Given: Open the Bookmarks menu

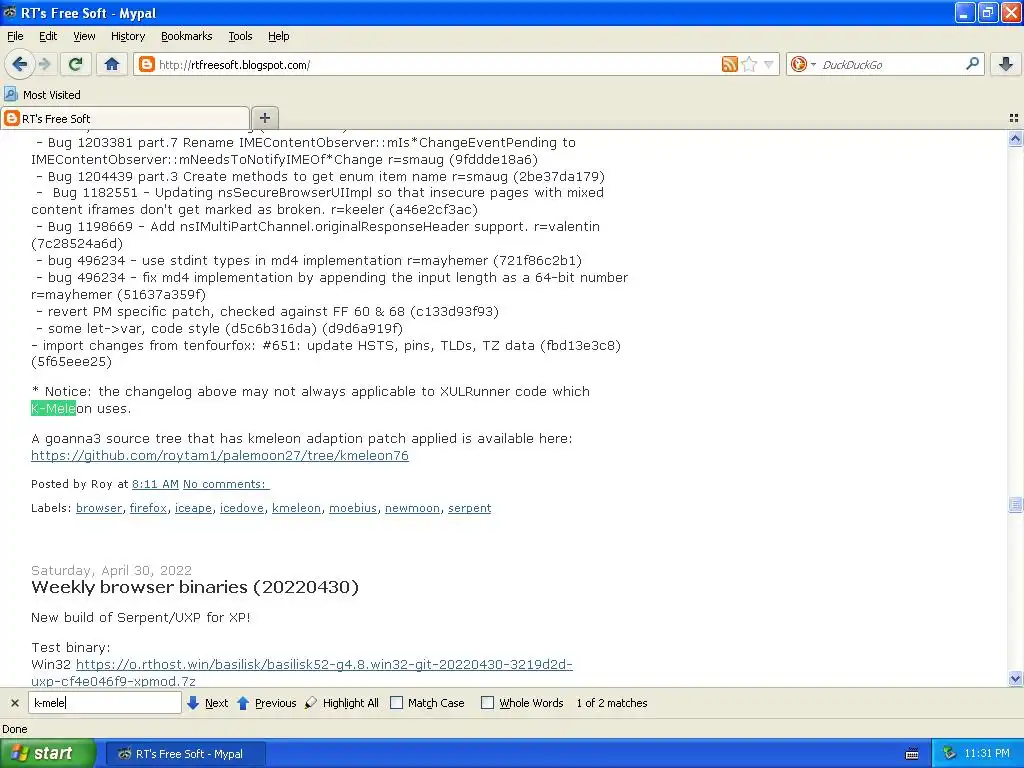Looking at the screenshot, I should click(187, 36).
